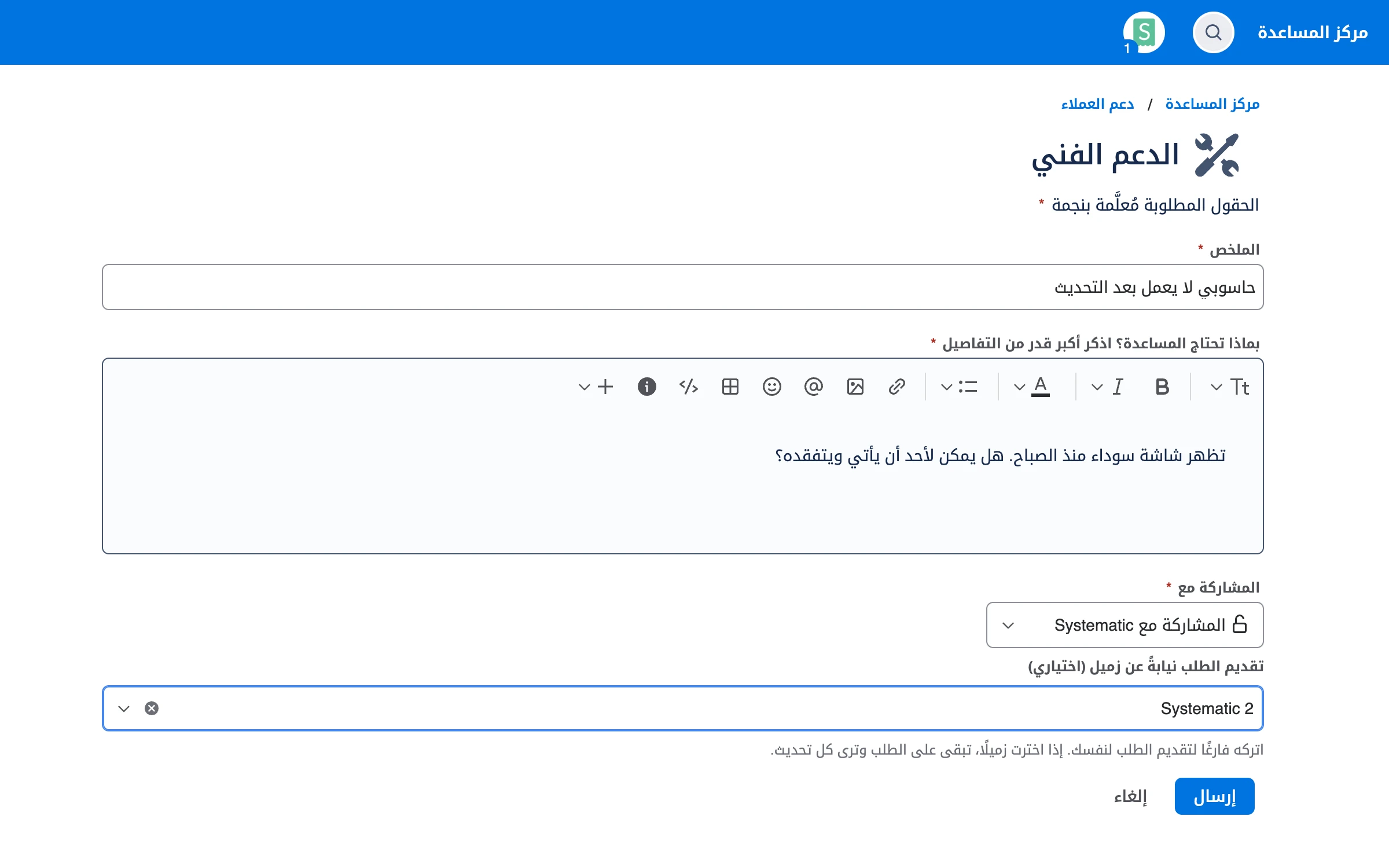
Task: Expand insert menu chevron
Action: tap(584, 387)
